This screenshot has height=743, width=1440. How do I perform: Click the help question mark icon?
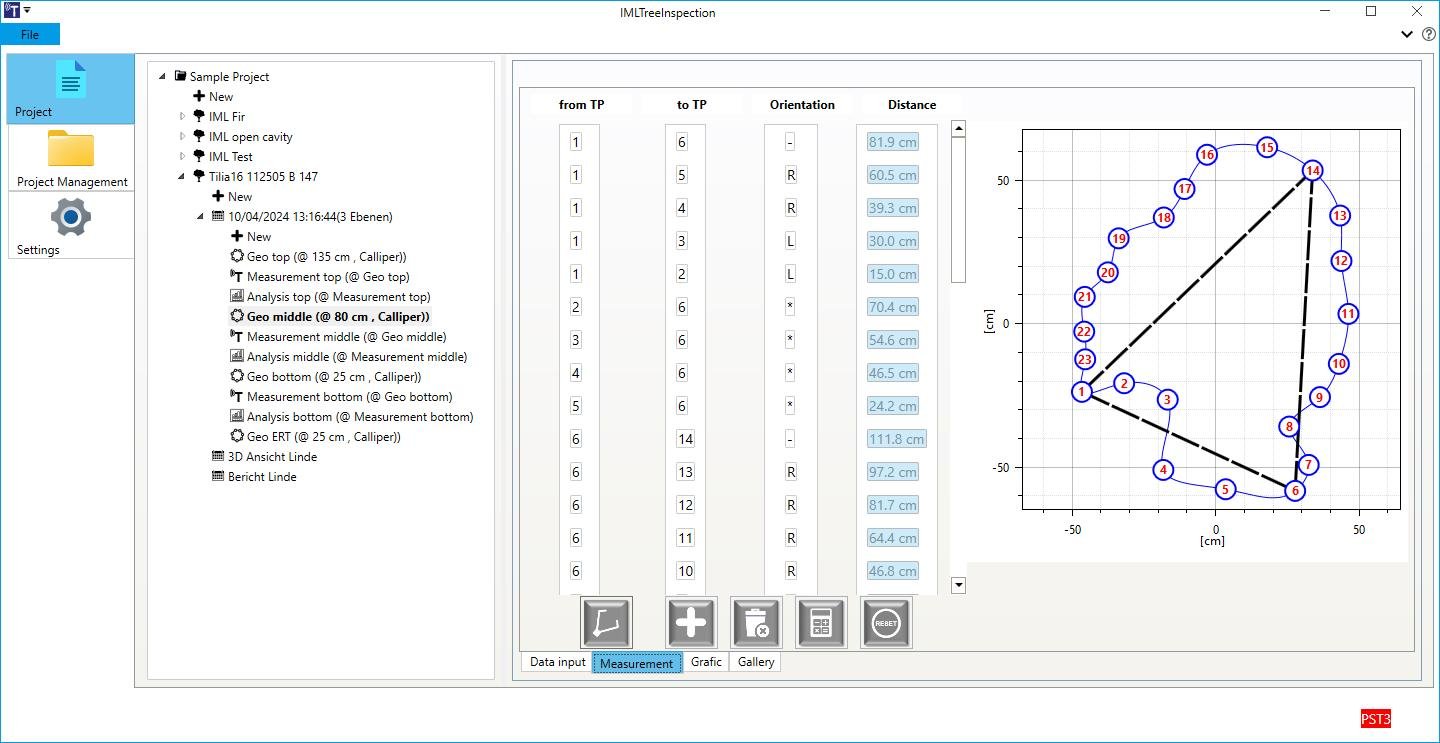click(1428, 34)
